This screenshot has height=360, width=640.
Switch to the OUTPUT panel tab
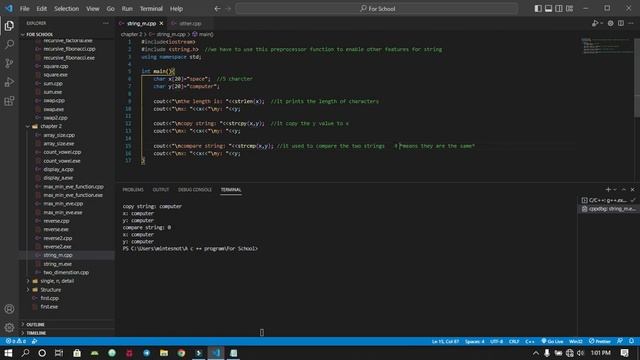click(161, 190)
